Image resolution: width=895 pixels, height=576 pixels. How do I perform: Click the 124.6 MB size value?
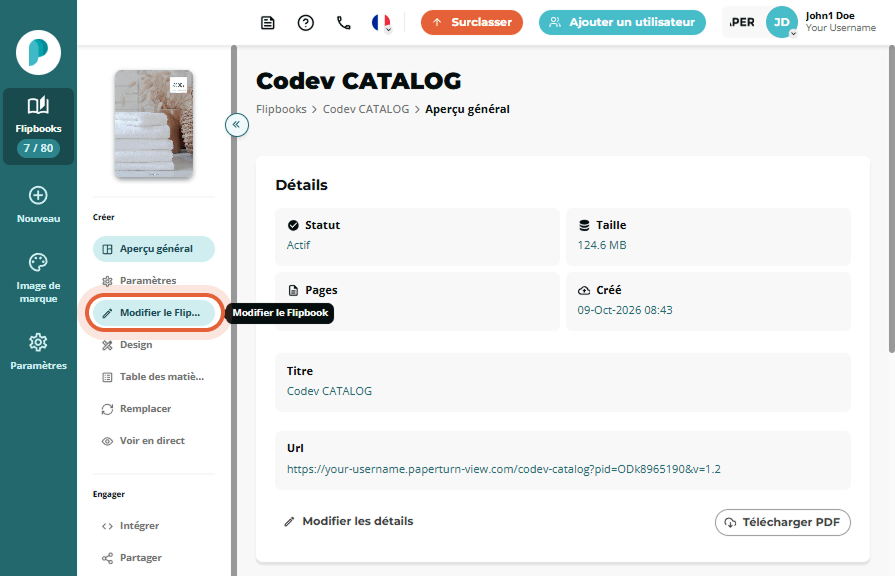tap(602, 245)
